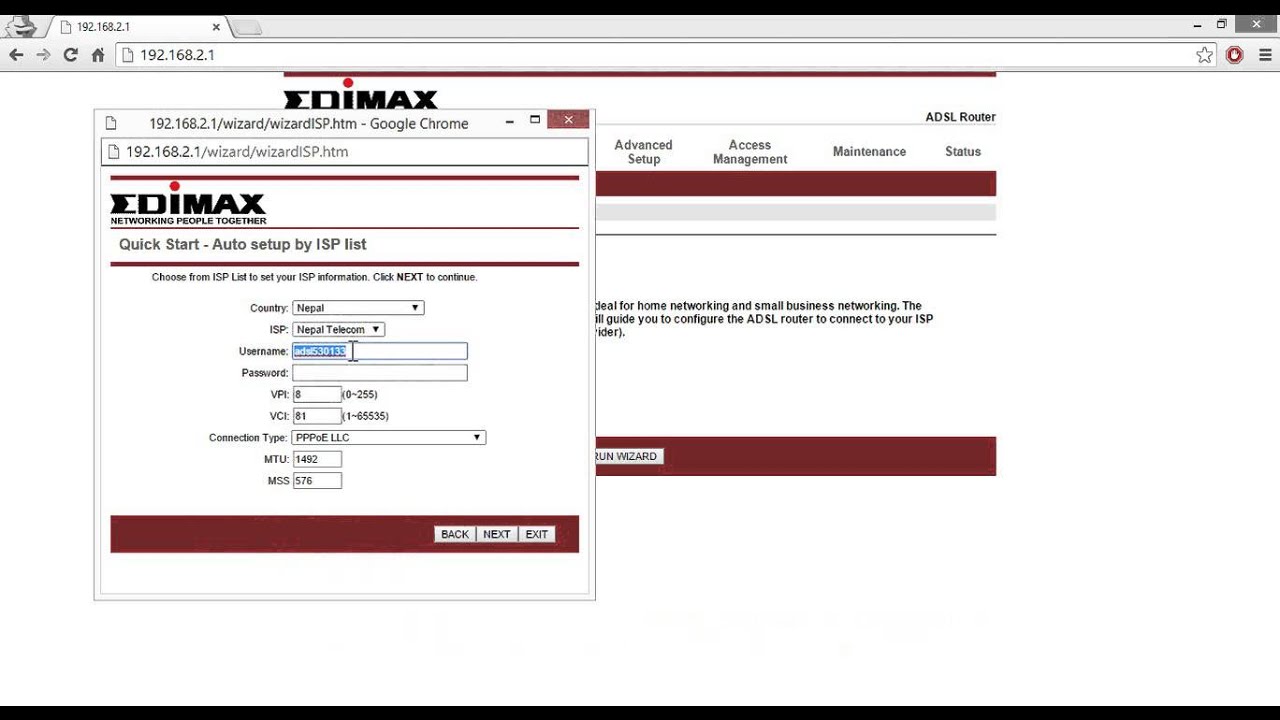Open a new tab button
Viewport: 1280px width, 720px height.
(x=246, y=27)
